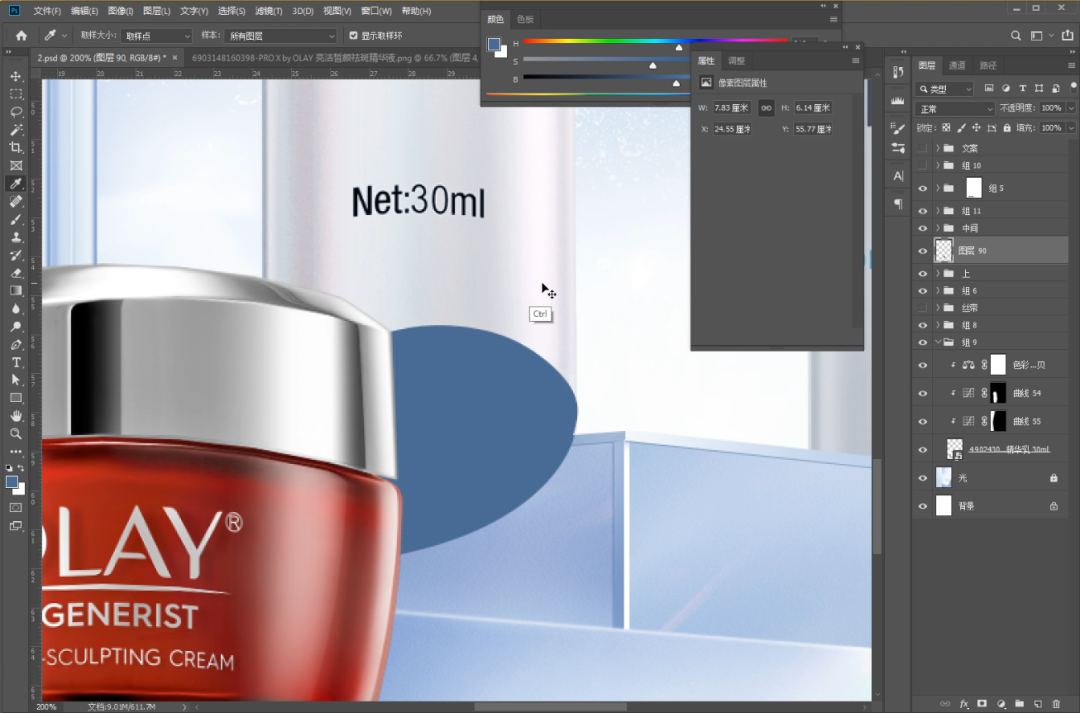
Task: Toggle the link width and height icon
Action: point(766,108)
